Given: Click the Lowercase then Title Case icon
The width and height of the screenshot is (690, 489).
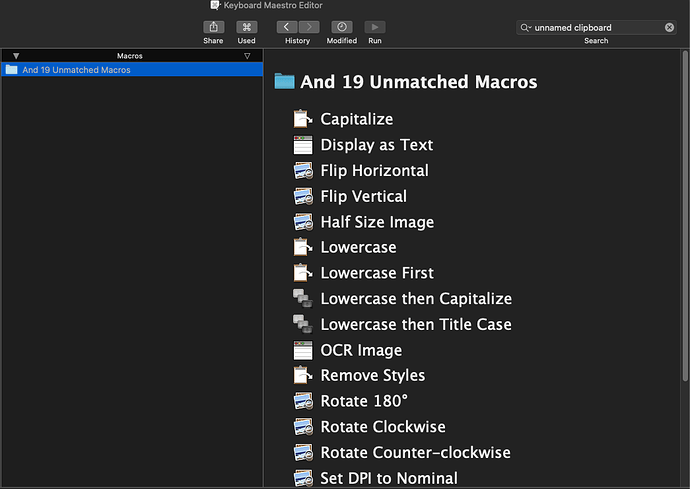Looking at the screenshot, I should pos(303,324).
